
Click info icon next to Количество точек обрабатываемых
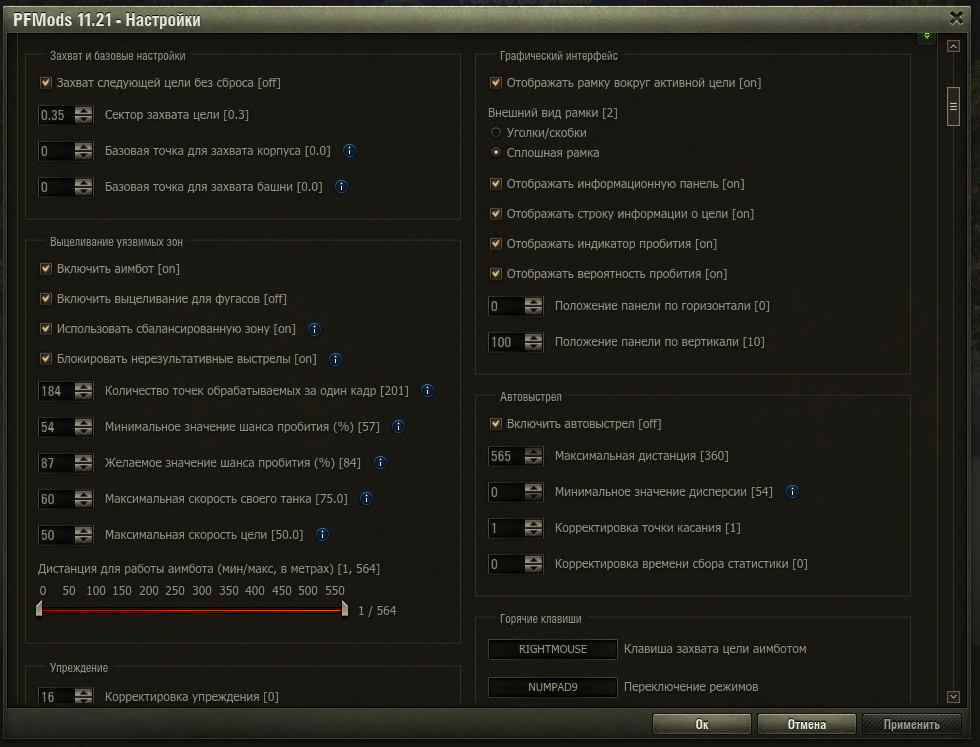(427, 390)
